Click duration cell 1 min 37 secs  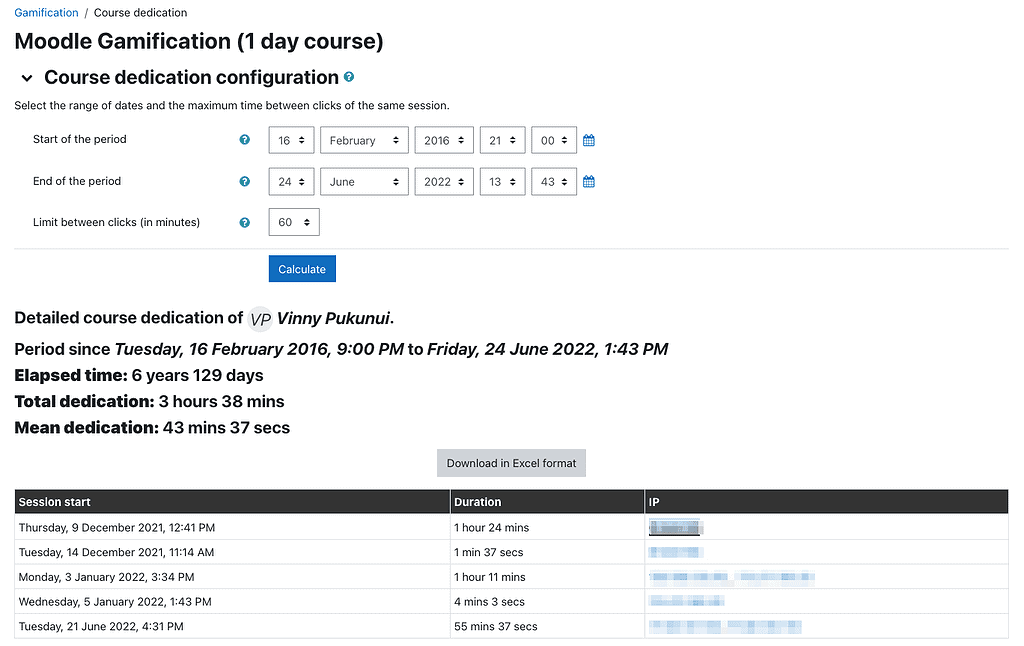pyautogui.click(x=547, y=552)
